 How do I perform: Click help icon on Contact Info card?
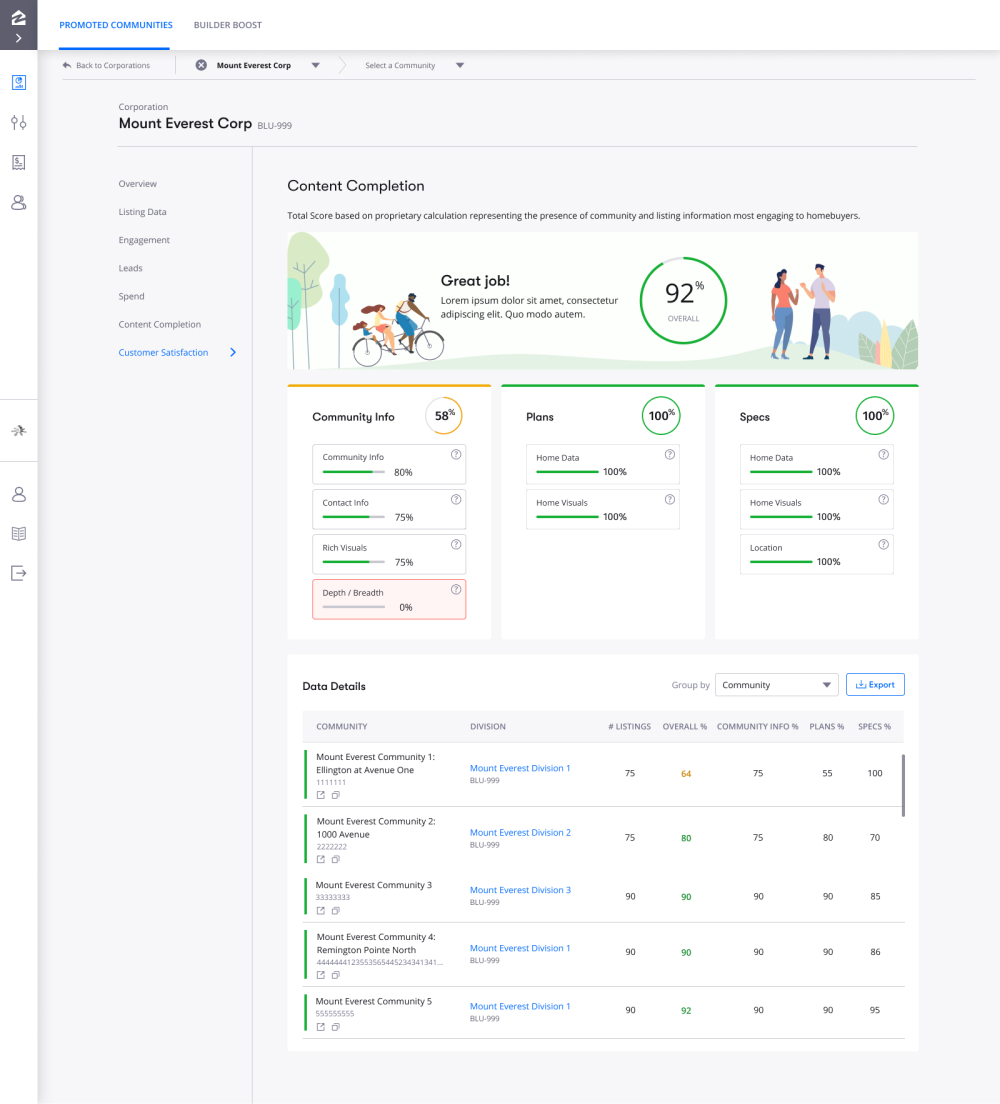pyautogui.click(x=456, y=499)
